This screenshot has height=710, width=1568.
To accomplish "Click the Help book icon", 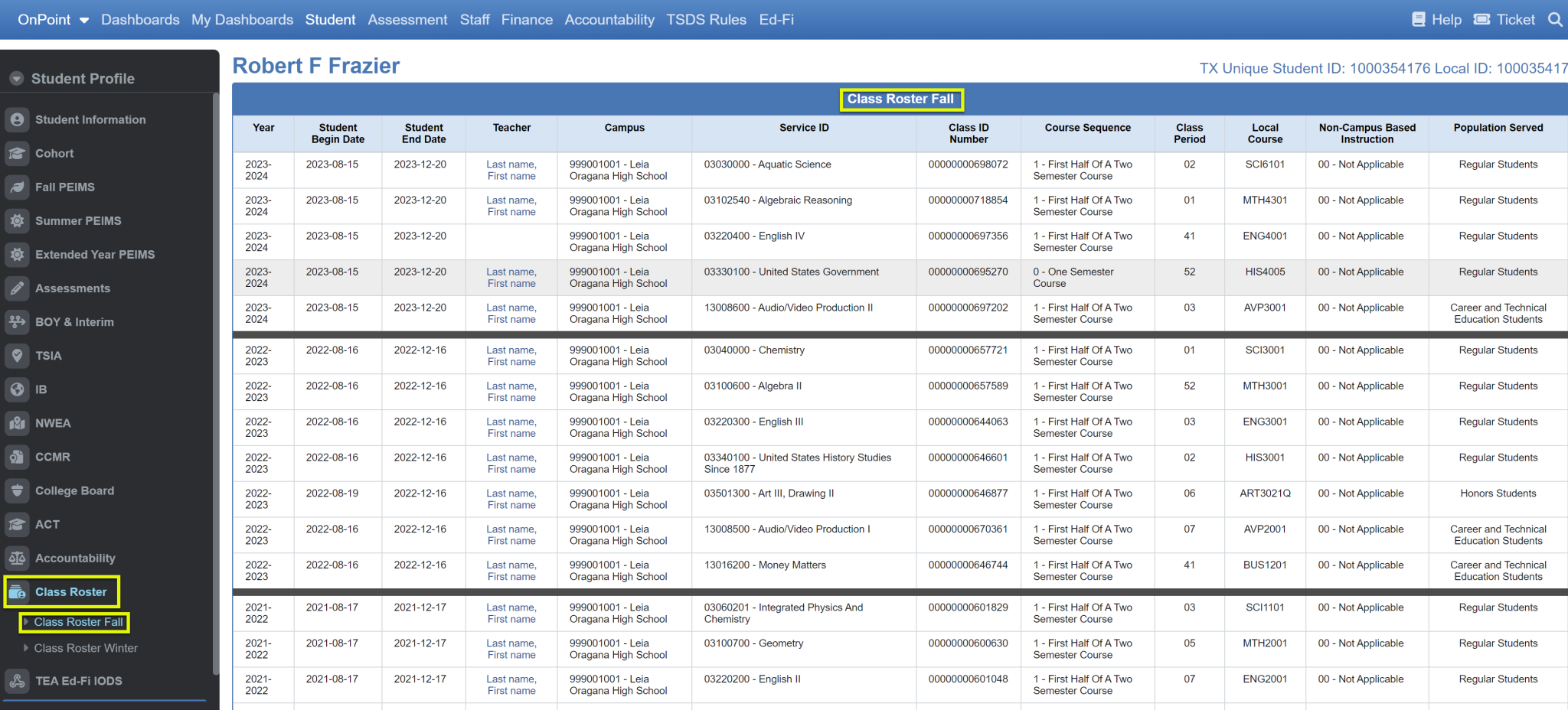I will (1418, 18).
